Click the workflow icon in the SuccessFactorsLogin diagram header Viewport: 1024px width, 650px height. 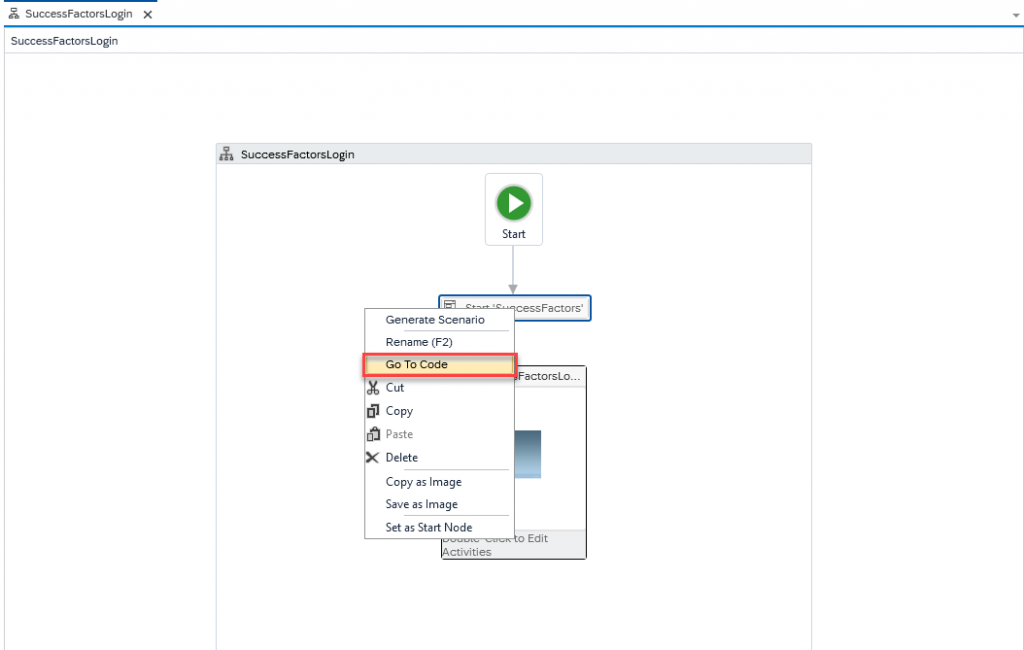pyautogui.click(x=227, y=154)
